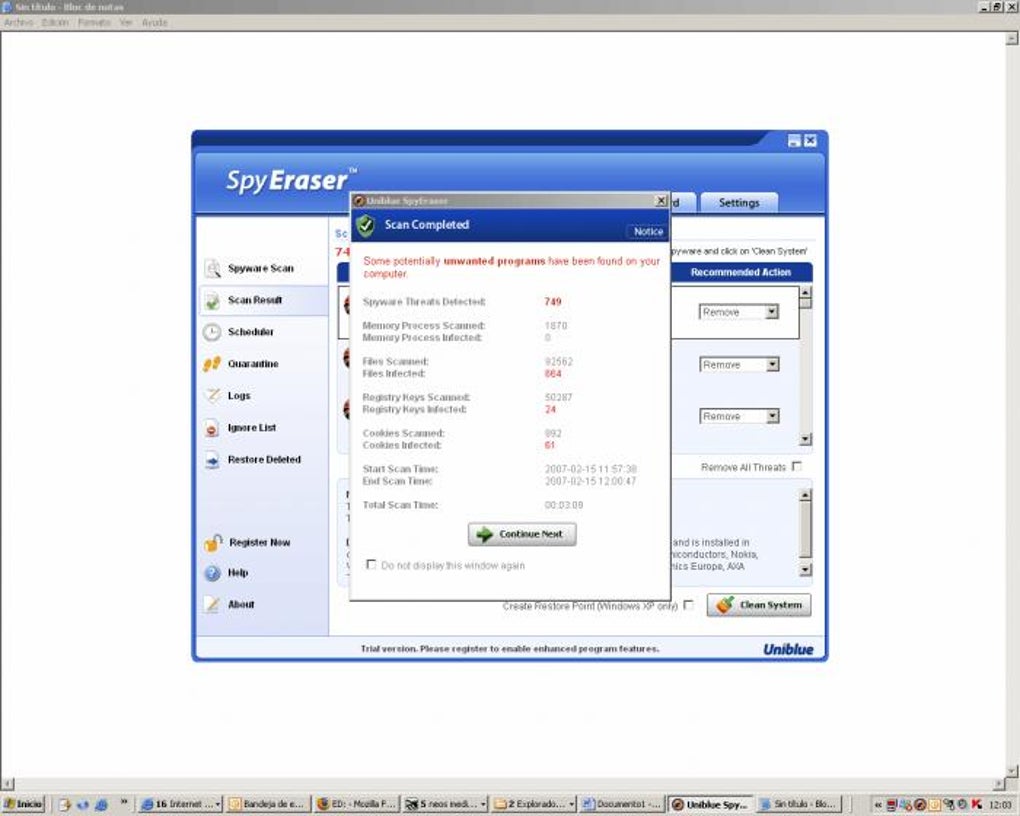Expand the second Remove action dropdown
The image size is (1020, 816).
point(772,364)
